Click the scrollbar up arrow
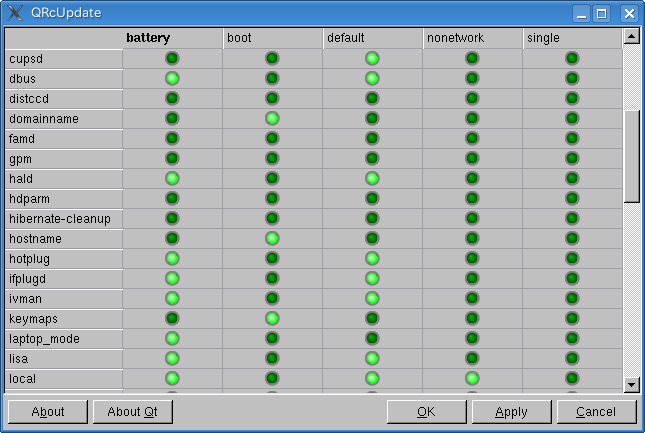Image resolution: width=645 pixels, height=433 pixels. tap(631, 37)
